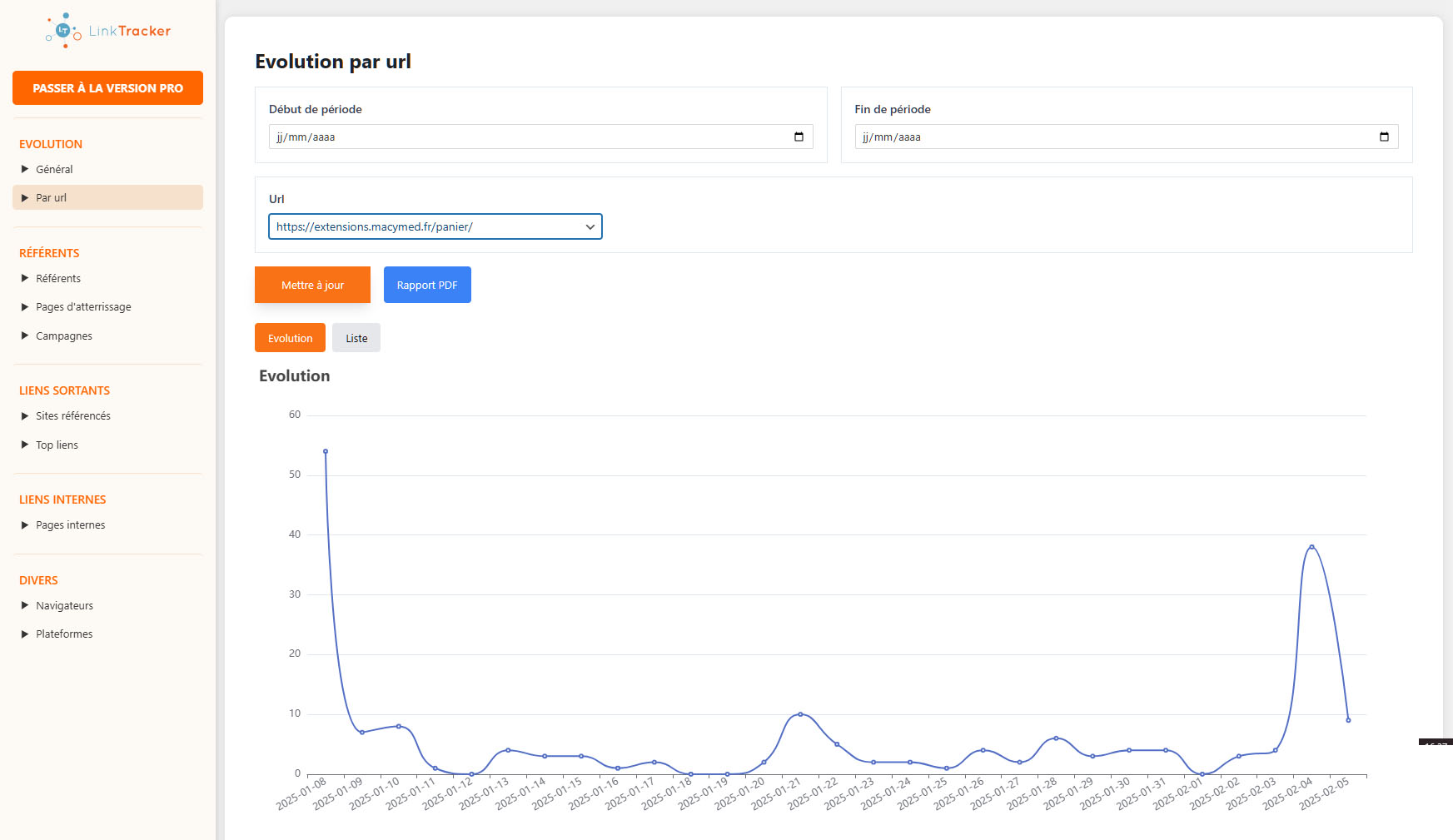
Task: Click the Mettre à jour button
Action: 312,285
